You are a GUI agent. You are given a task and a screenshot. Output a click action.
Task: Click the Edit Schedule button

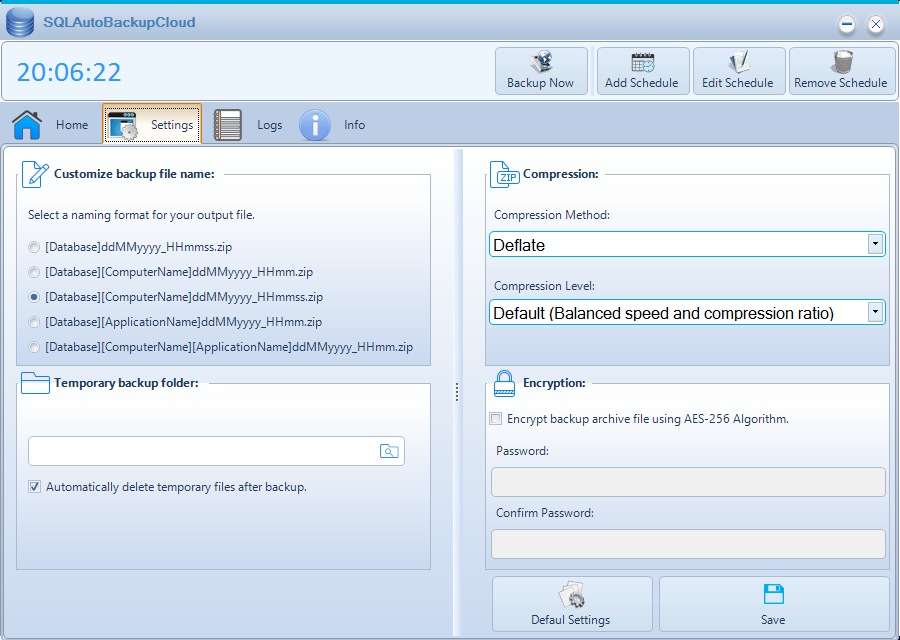[x=739, y=71]
